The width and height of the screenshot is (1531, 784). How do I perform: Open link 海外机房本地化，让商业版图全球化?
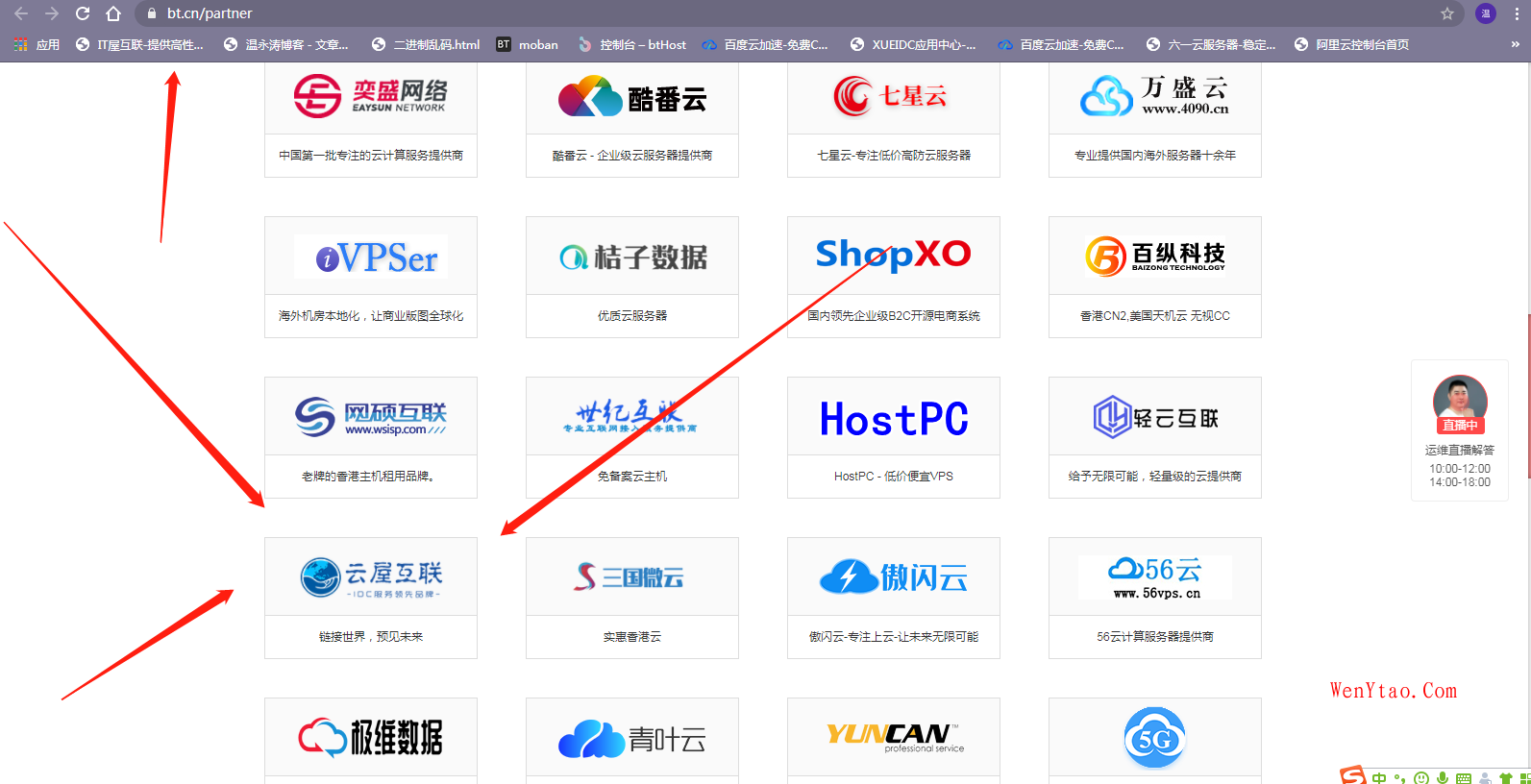tap(371, 316)
